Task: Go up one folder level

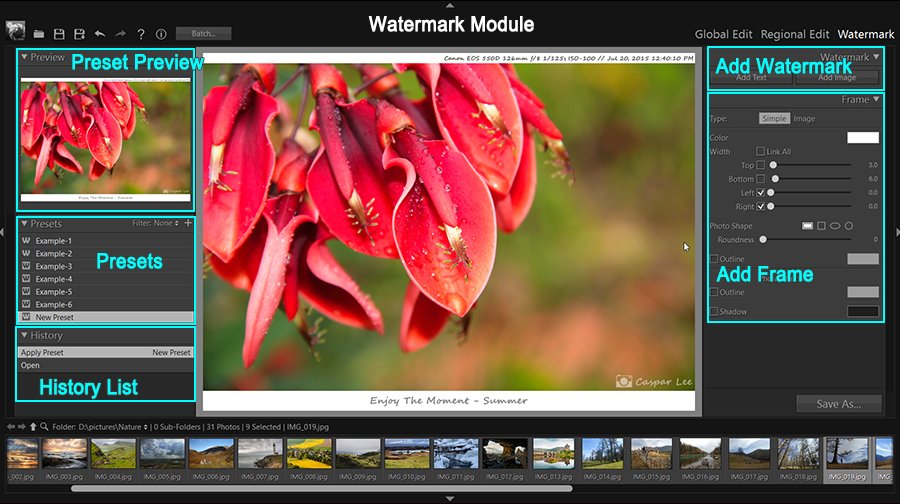Action: point(33,427)
